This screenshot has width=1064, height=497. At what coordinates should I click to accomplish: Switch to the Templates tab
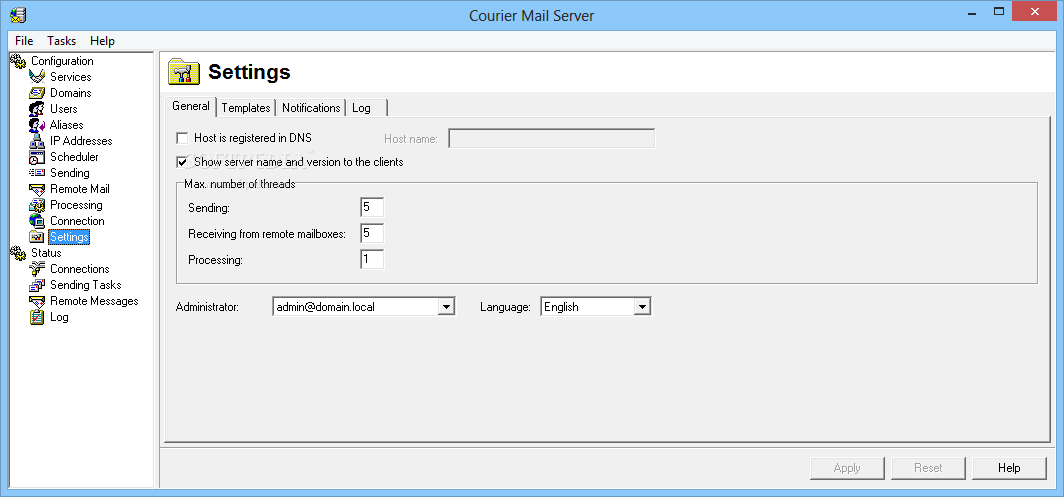pyautogui.click(x=246, y=108)
